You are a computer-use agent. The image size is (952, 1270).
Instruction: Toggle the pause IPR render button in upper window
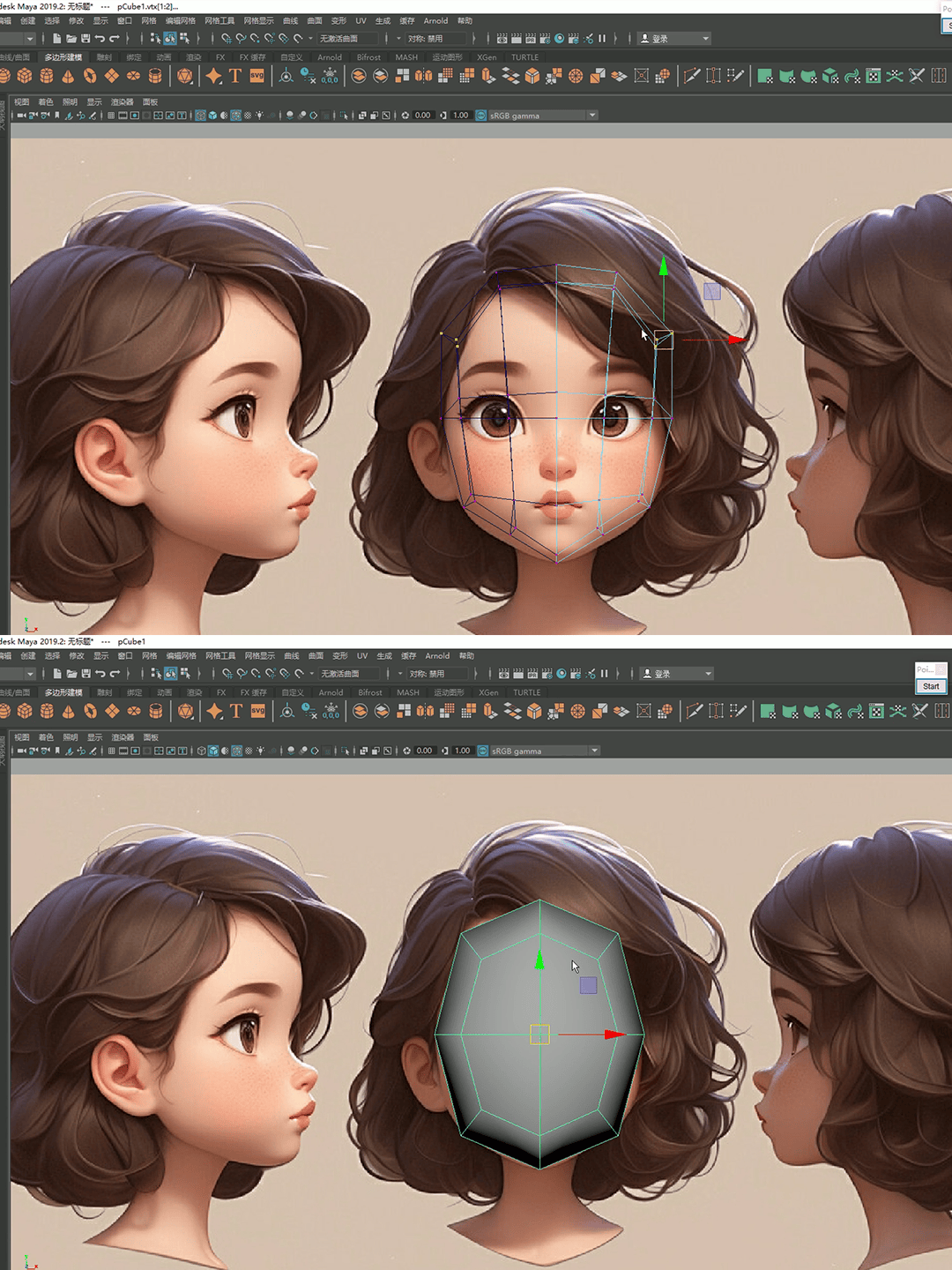point(602,39)
